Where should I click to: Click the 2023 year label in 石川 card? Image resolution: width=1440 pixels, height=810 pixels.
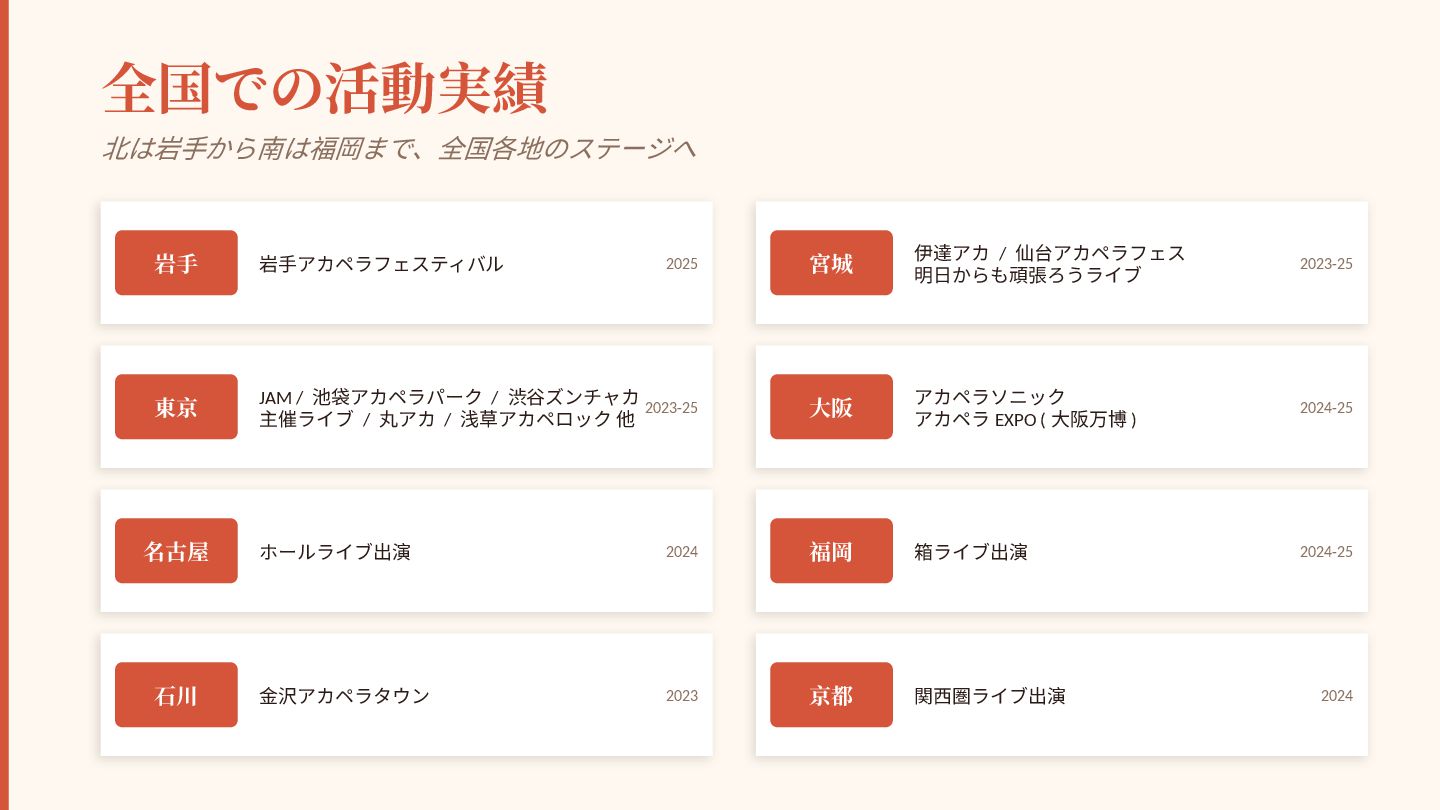(682, 696)
